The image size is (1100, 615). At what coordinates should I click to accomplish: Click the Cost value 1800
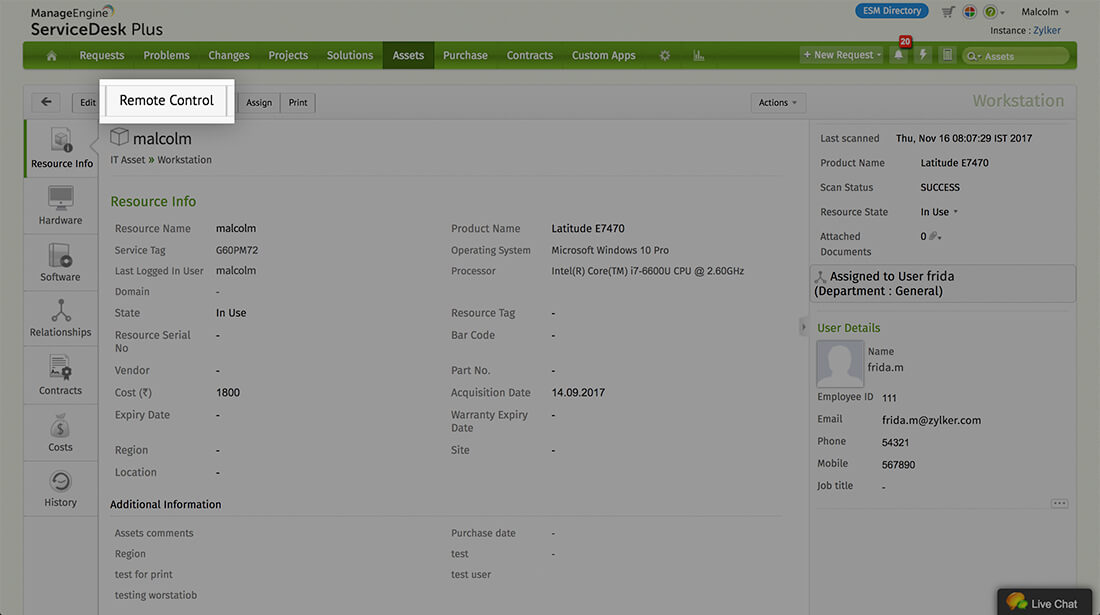(228, 393)
